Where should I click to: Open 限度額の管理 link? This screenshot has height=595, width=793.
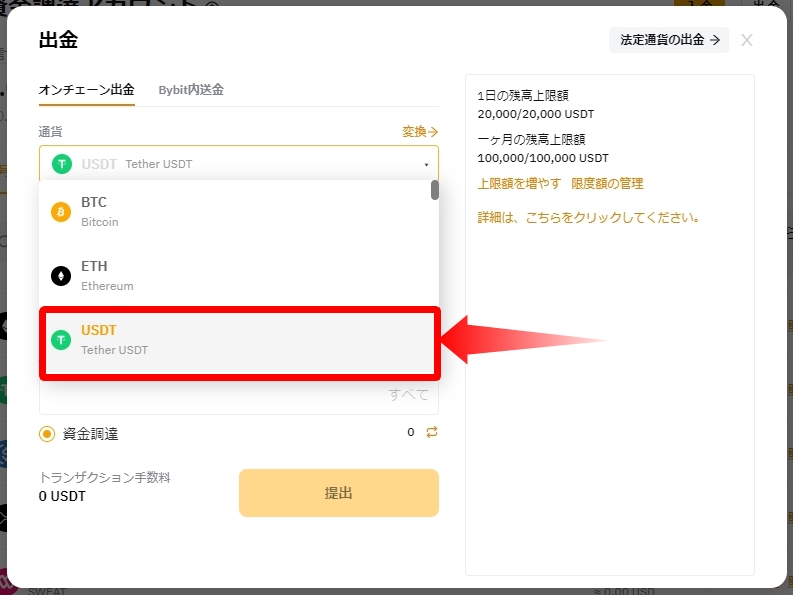point(607,183)
